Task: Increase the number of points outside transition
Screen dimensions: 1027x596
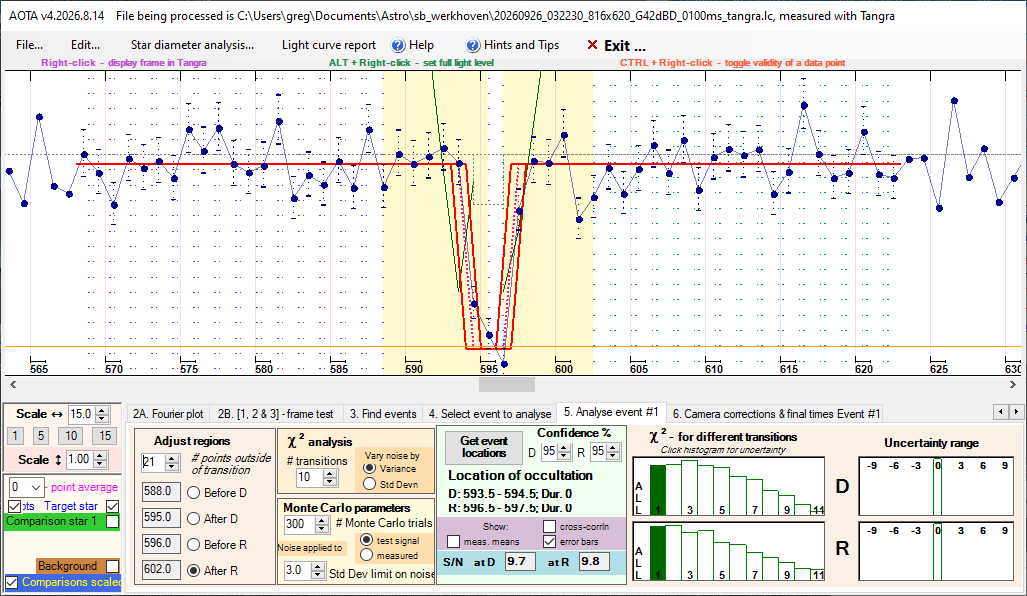Action: click(172, 458)
